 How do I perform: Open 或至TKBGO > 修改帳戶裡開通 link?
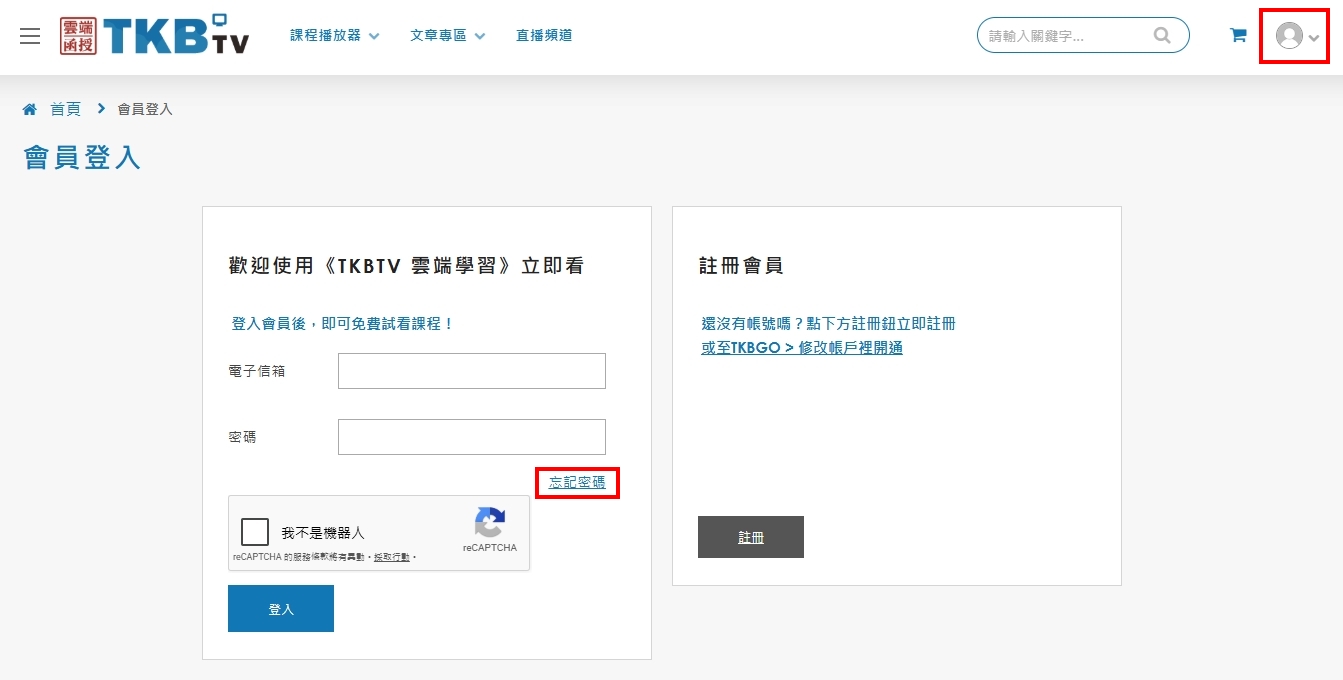click(x=802, y=348)
